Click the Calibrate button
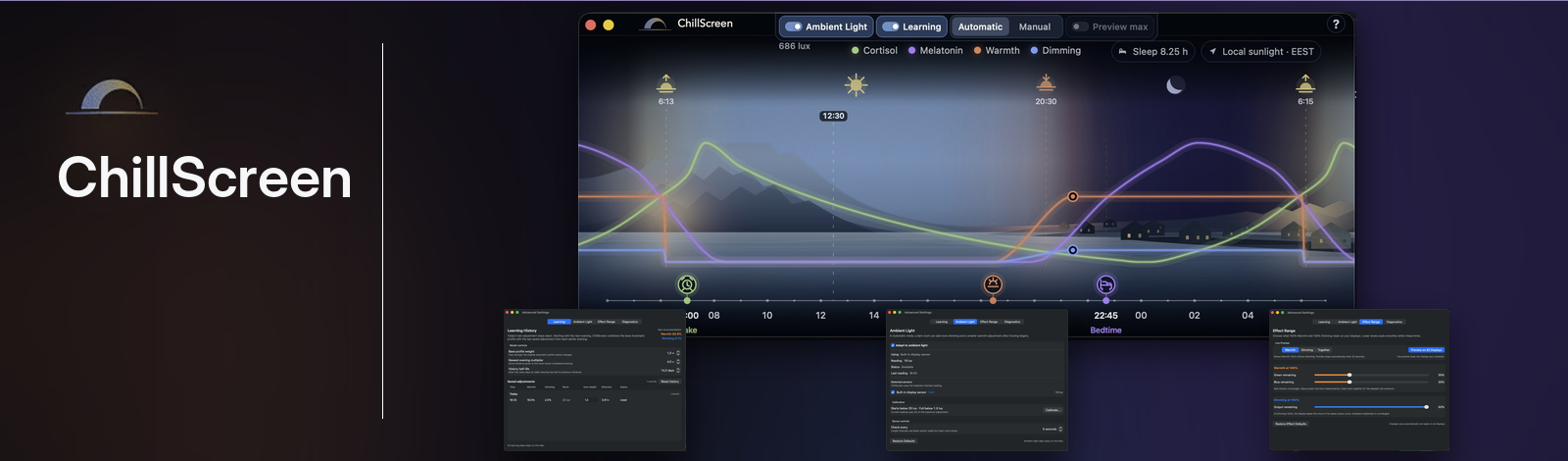This screenshot has height=461, width=1568. (1053, 410)
